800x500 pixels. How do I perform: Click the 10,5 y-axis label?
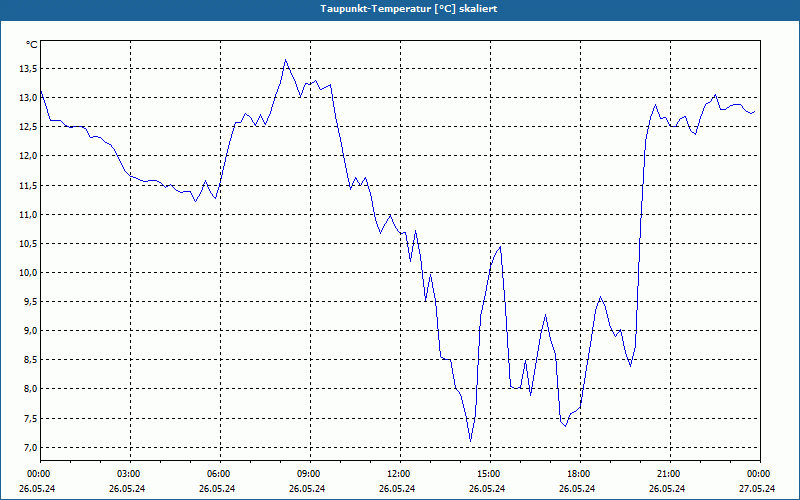(28, 244)
